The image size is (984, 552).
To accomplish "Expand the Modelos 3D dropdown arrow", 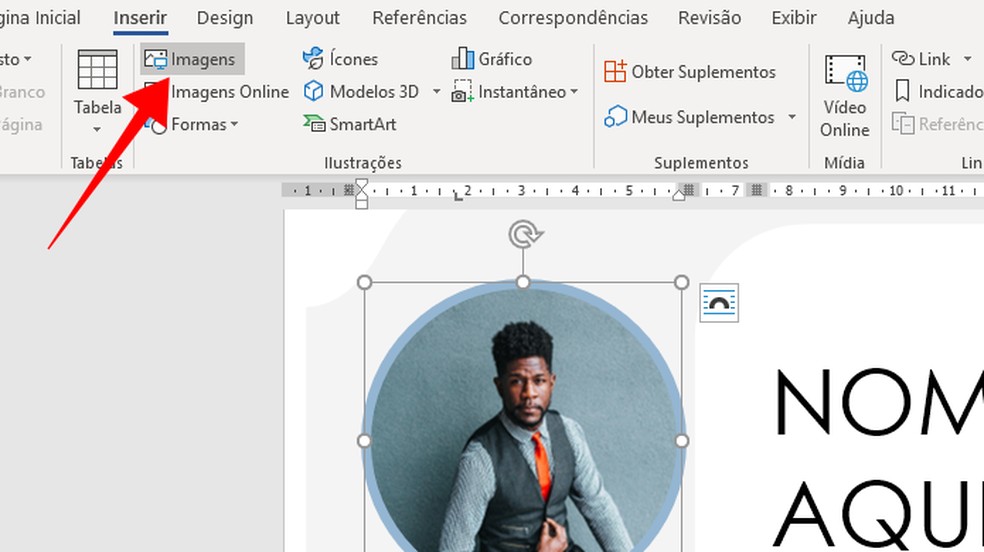I will (436, 92).
